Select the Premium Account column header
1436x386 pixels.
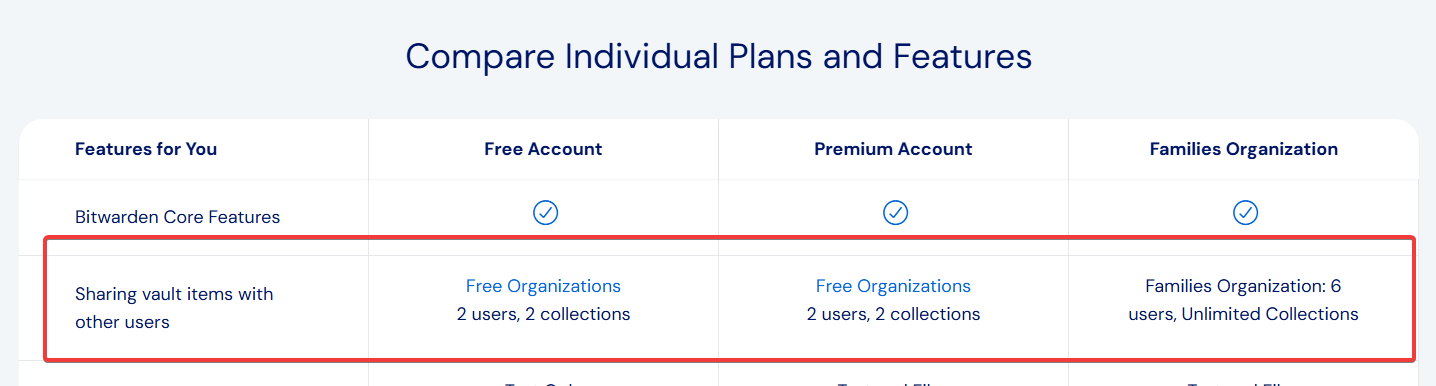point(893,149)
